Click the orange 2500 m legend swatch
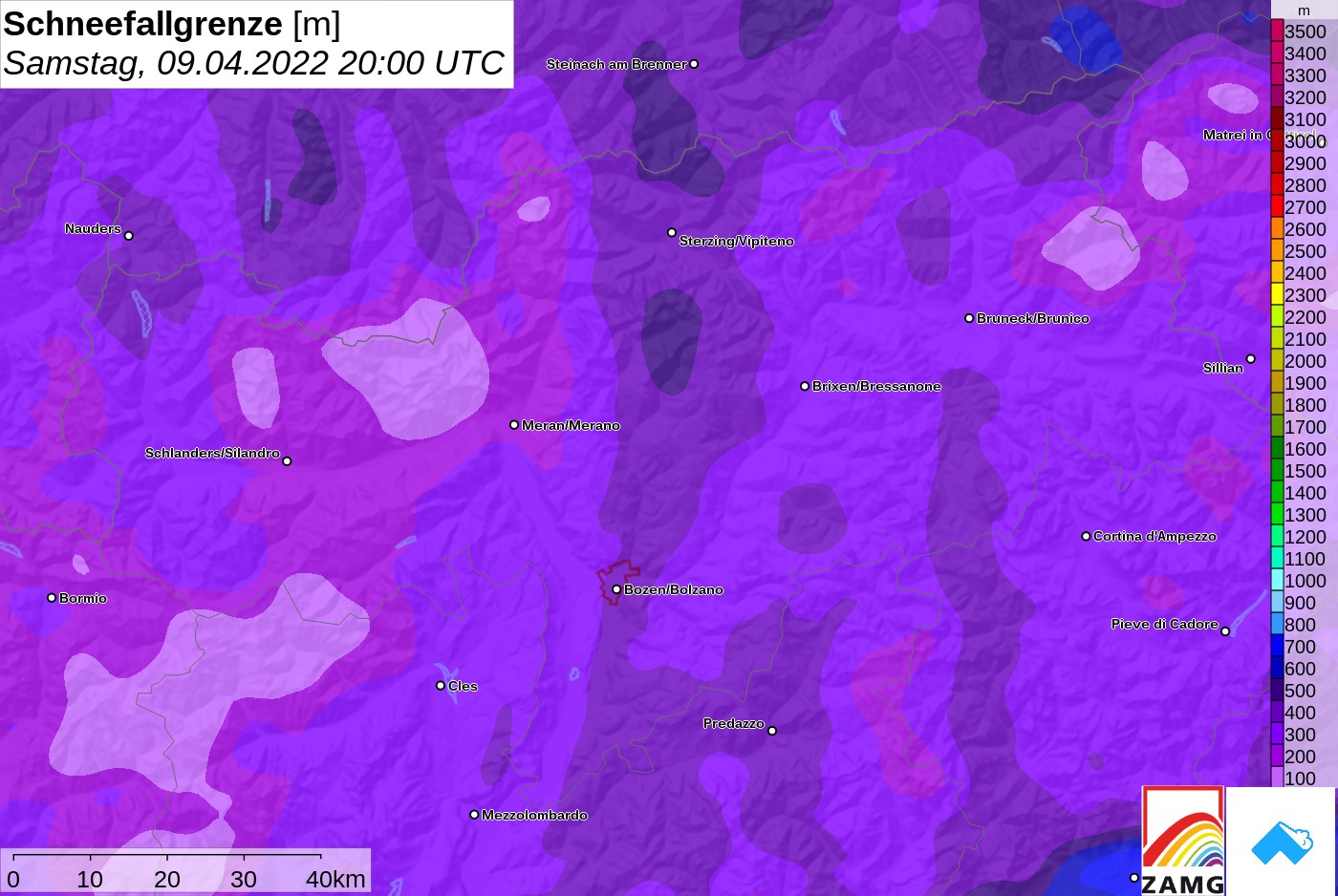Viewport: 1338px width, 896px height. (1277, 250)
